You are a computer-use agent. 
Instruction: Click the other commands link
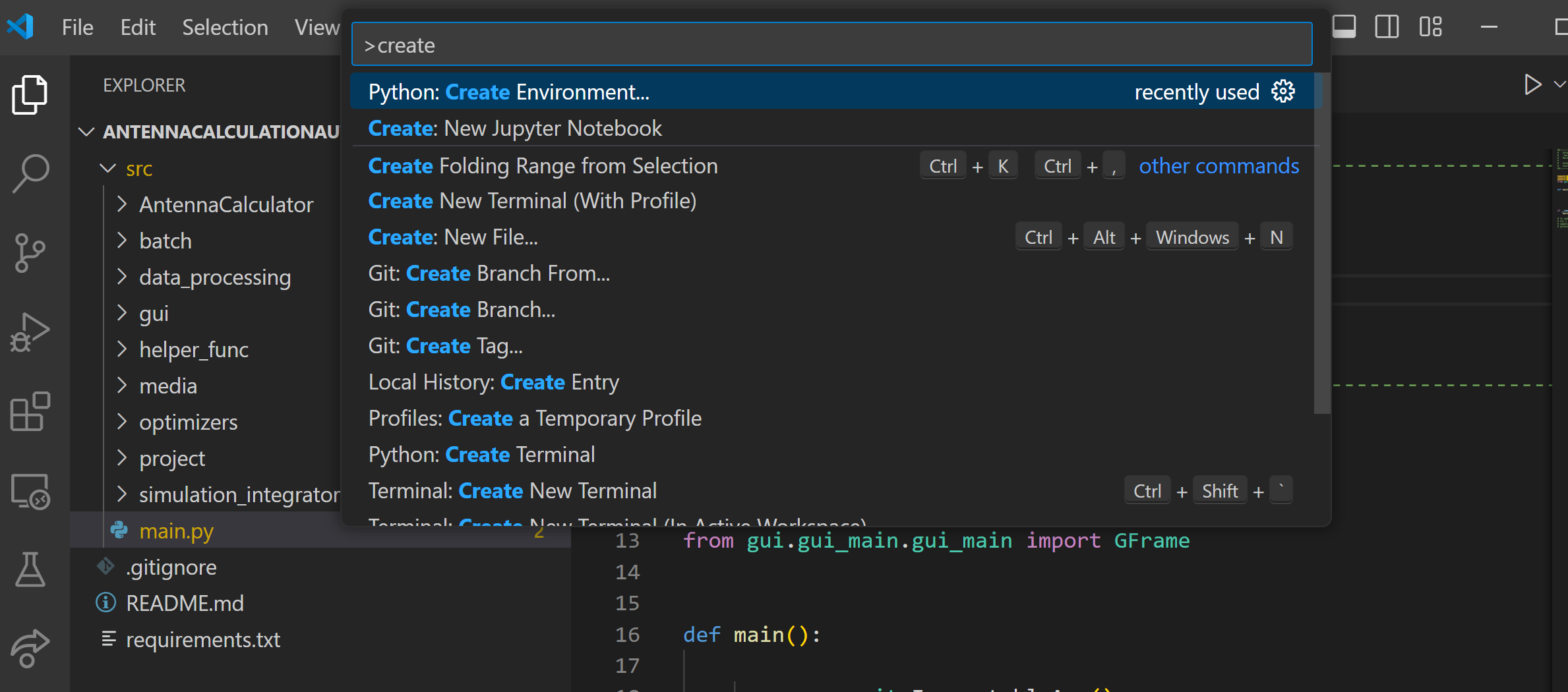(1219, 166)
